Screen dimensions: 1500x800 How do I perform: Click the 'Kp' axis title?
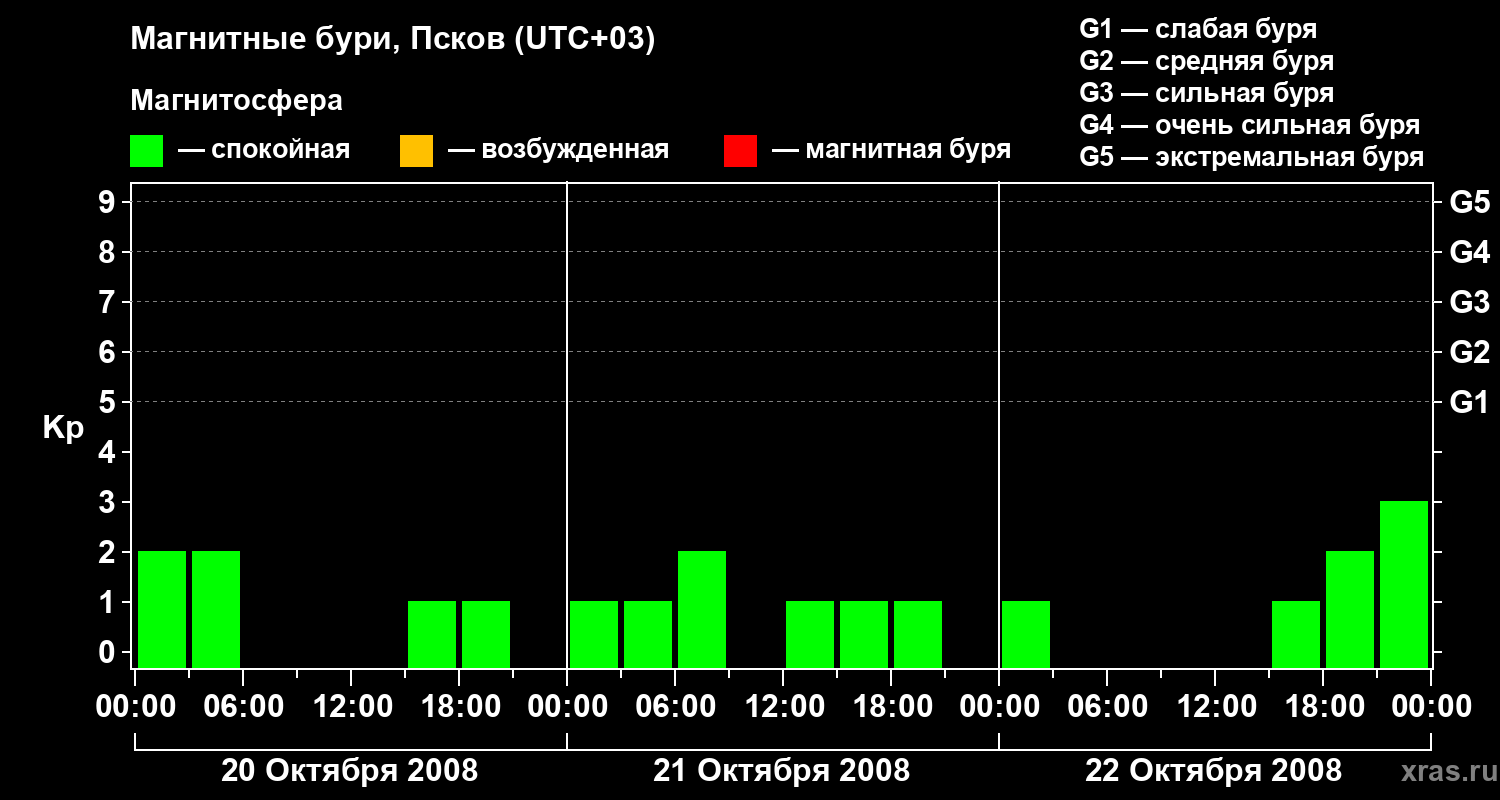coord(63,428)
